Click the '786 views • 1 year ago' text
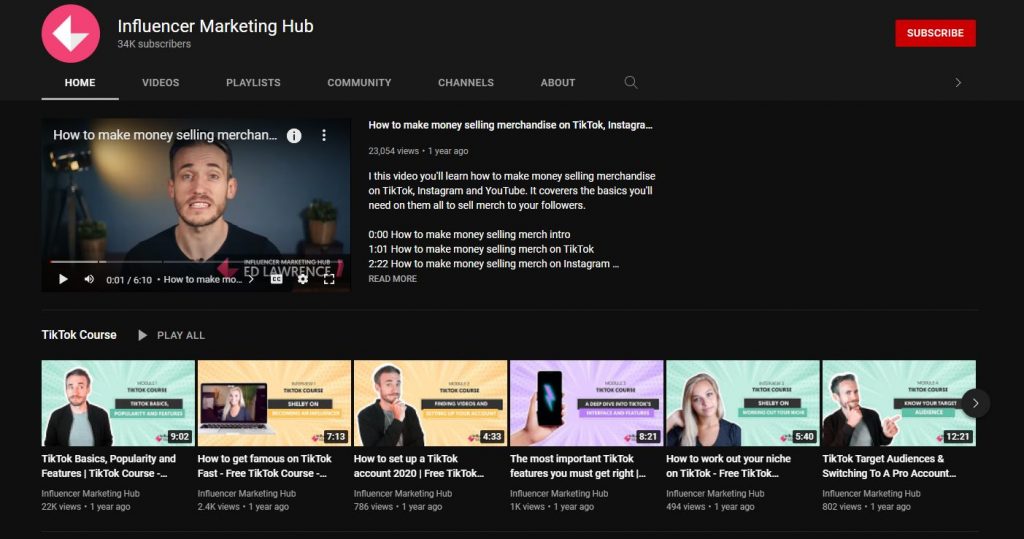Viewport: 1024px width, 539px height. click(398, 506)
